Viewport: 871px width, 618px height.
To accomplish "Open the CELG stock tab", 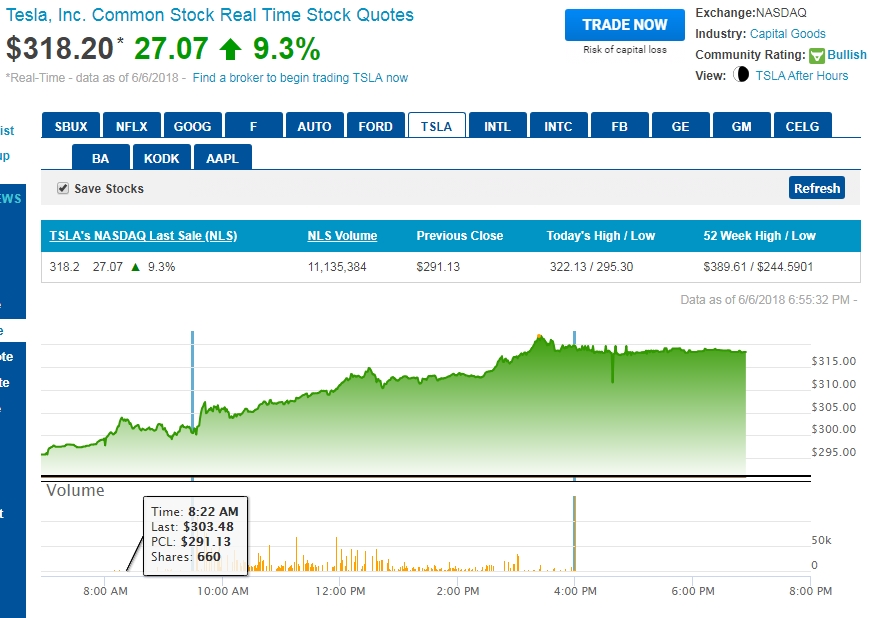I will tap(803, 125).
